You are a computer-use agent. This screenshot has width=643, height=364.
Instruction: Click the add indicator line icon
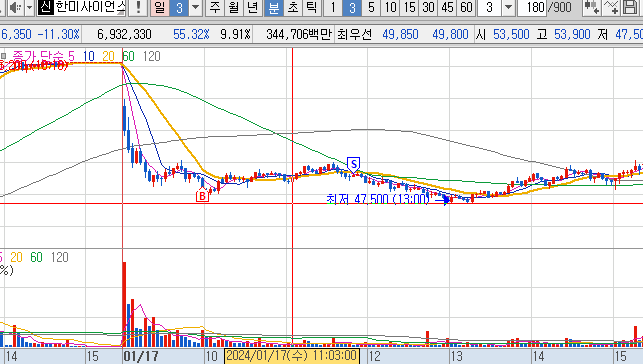pos(611,7)
